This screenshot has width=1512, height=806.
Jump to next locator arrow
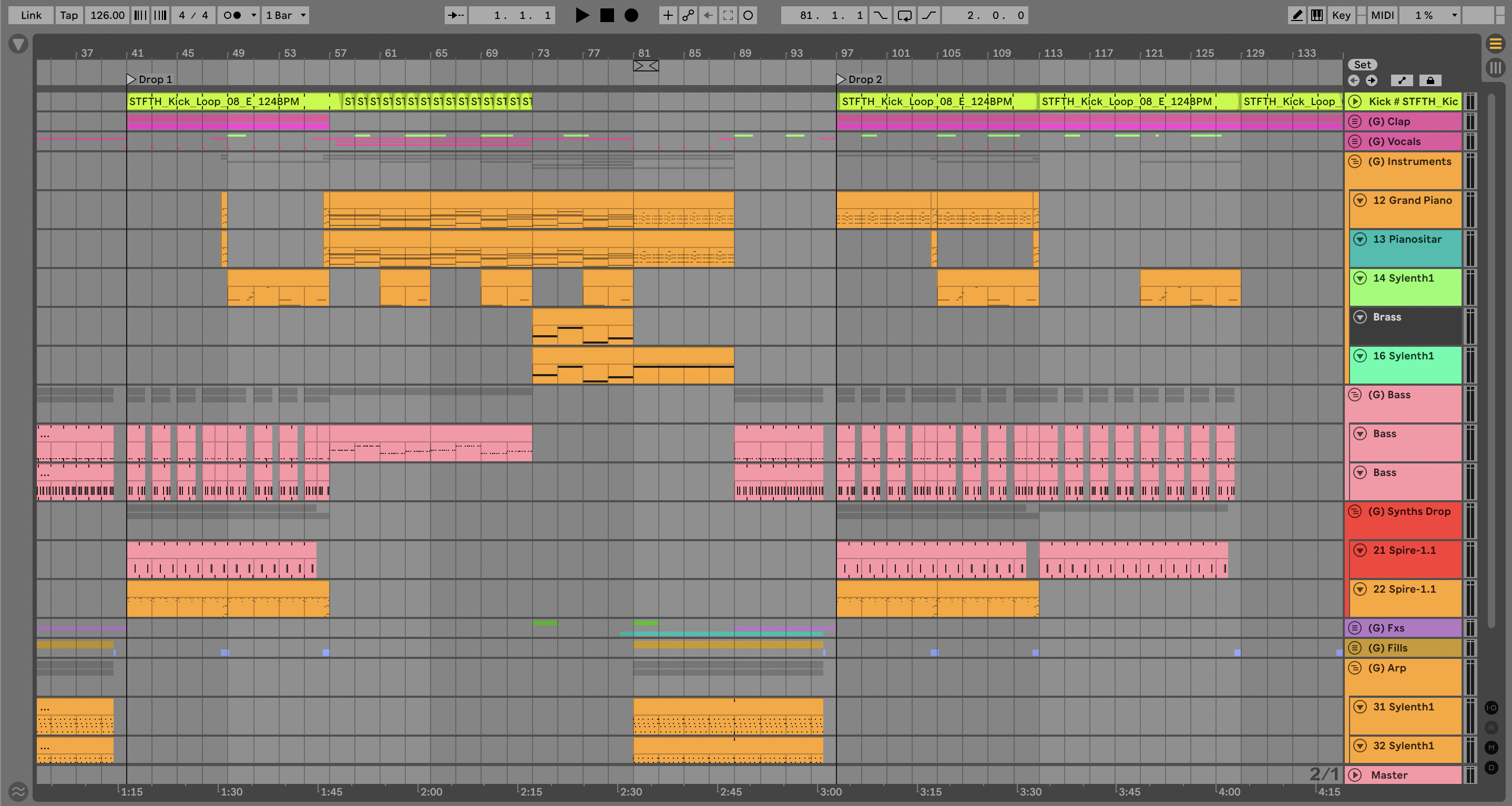pyautogui.click(x=1372, y=80)
